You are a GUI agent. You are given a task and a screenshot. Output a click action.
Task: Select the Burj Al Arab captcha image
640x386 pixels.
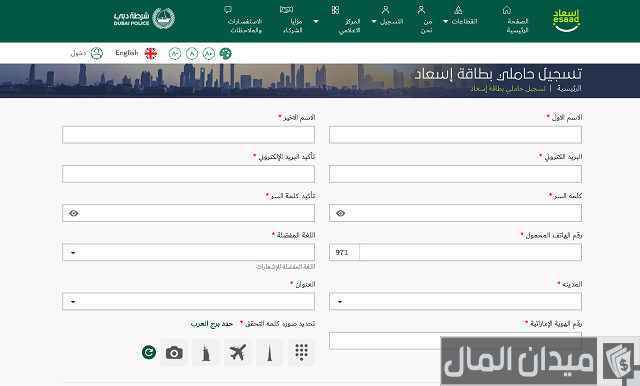coord(206,352)
